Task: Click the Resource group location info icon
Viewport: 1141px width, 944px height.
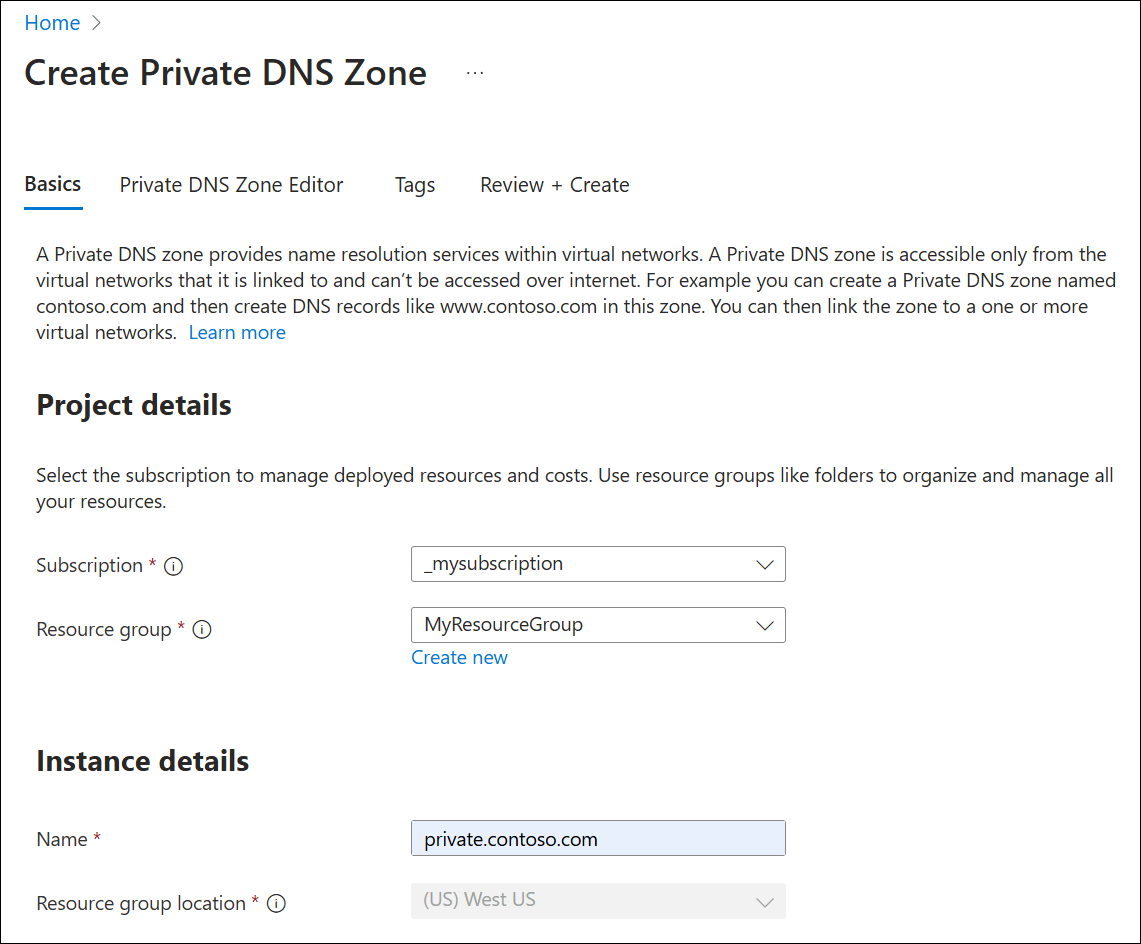Action: coord(276,903)
